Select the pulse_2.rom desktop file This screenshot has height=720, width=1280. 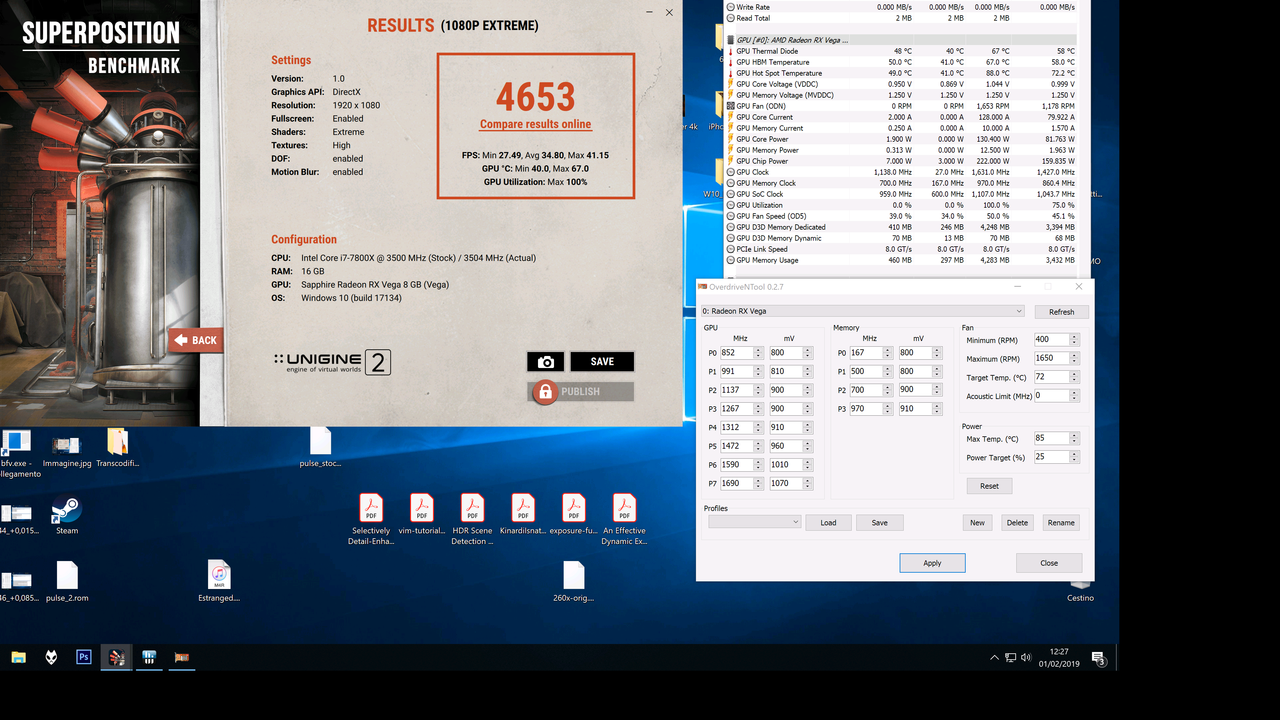pos(67,582)
